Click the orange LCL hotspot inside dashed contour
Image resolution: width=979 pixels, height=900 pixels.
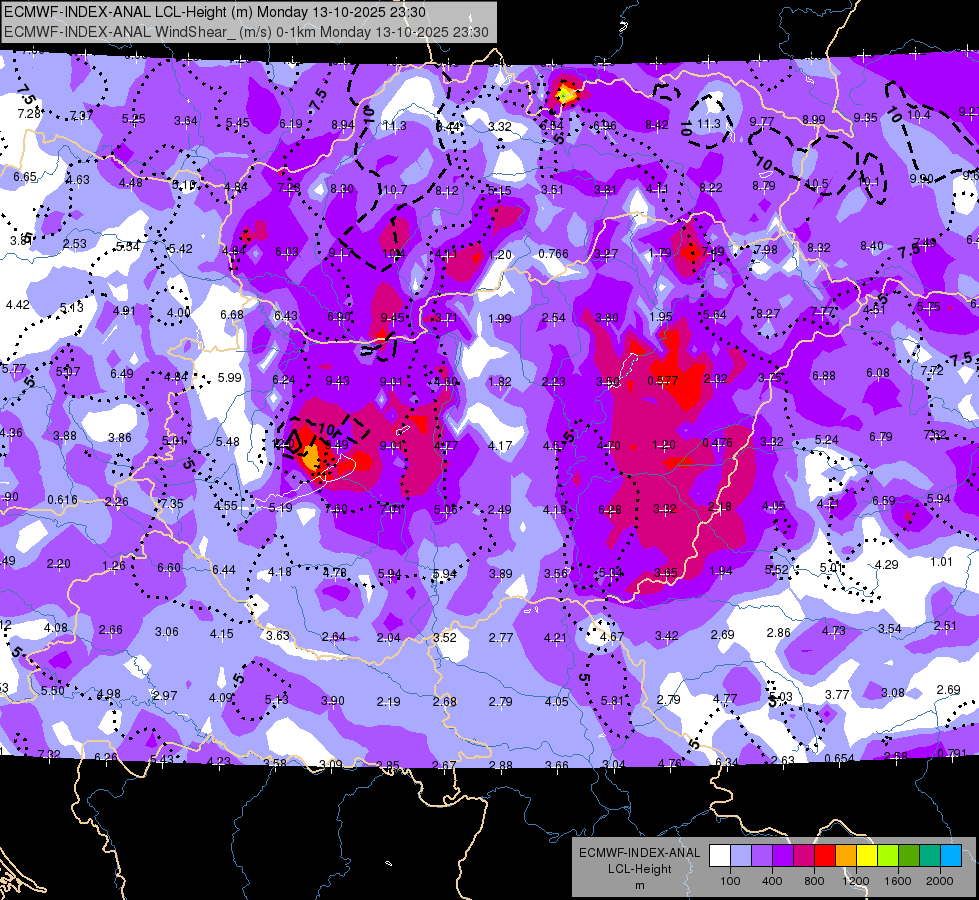309,455
